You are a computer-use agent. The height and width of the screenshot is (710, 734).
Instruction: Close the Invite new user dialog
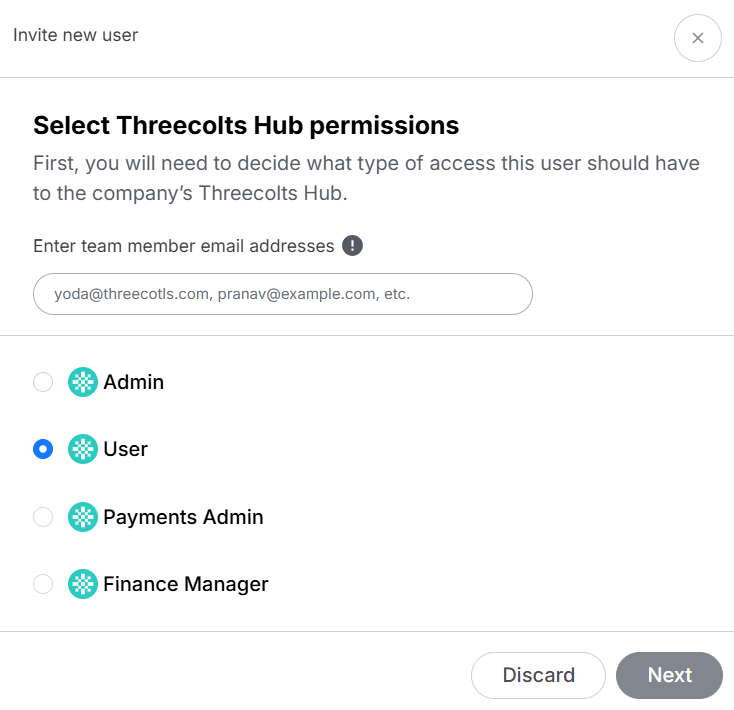[x=697, y=38]
